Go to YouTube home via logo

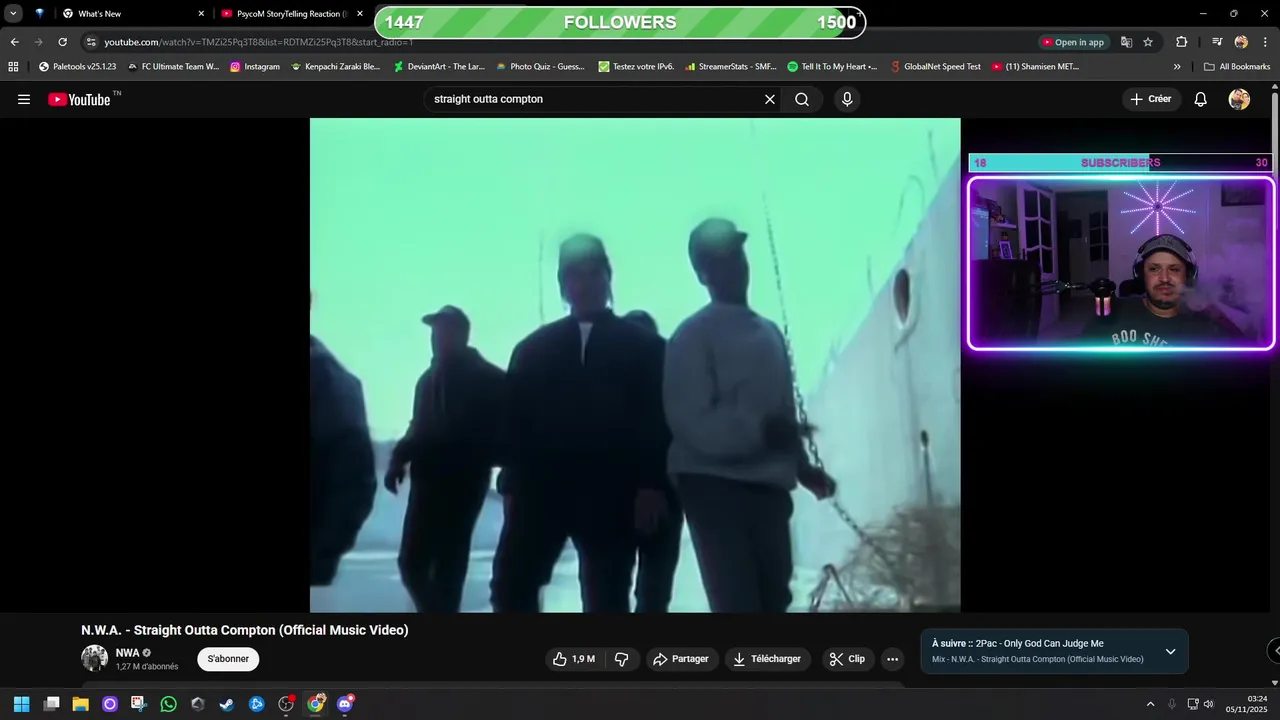79,99
